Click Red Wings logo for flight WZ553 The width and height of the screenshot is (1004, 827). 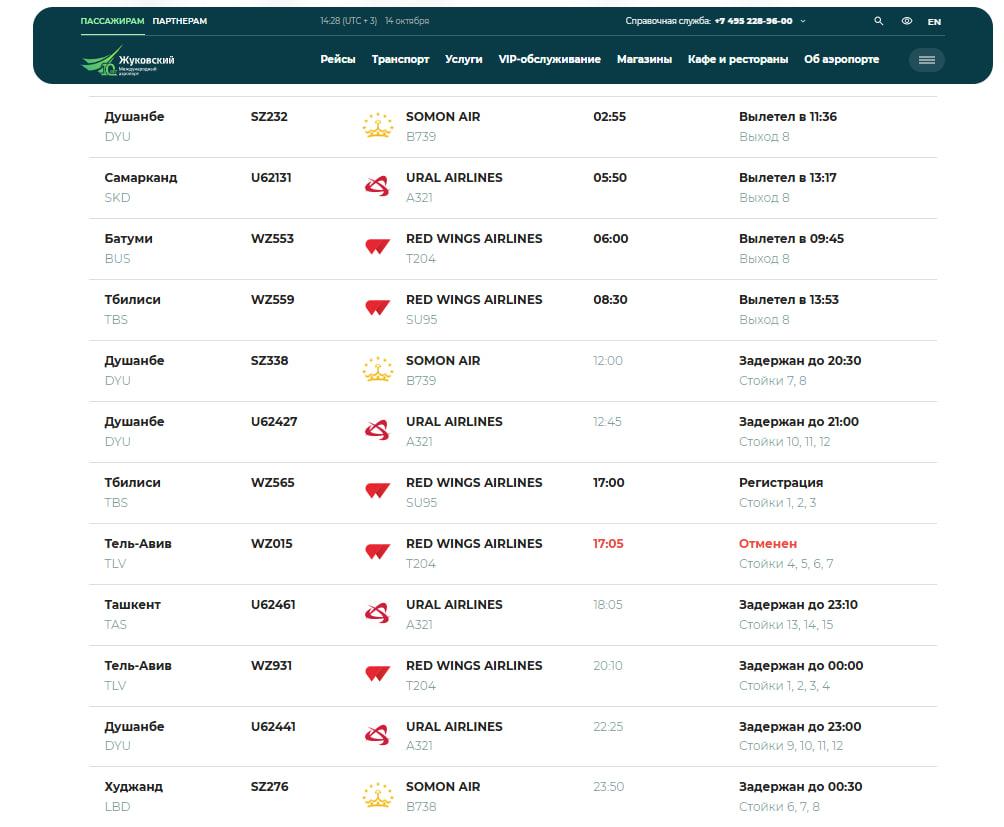(x=378, y=246)
